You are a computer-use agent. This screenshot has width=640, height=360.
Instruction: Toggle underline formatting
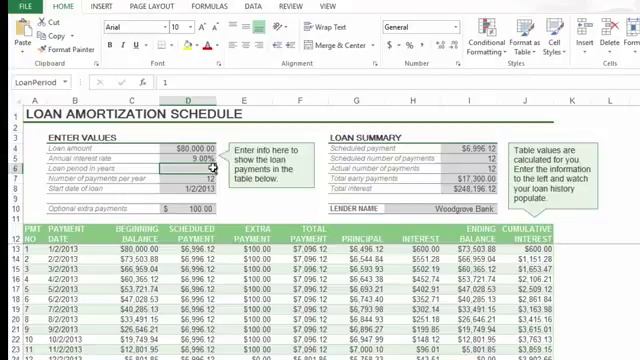point(136,45)
